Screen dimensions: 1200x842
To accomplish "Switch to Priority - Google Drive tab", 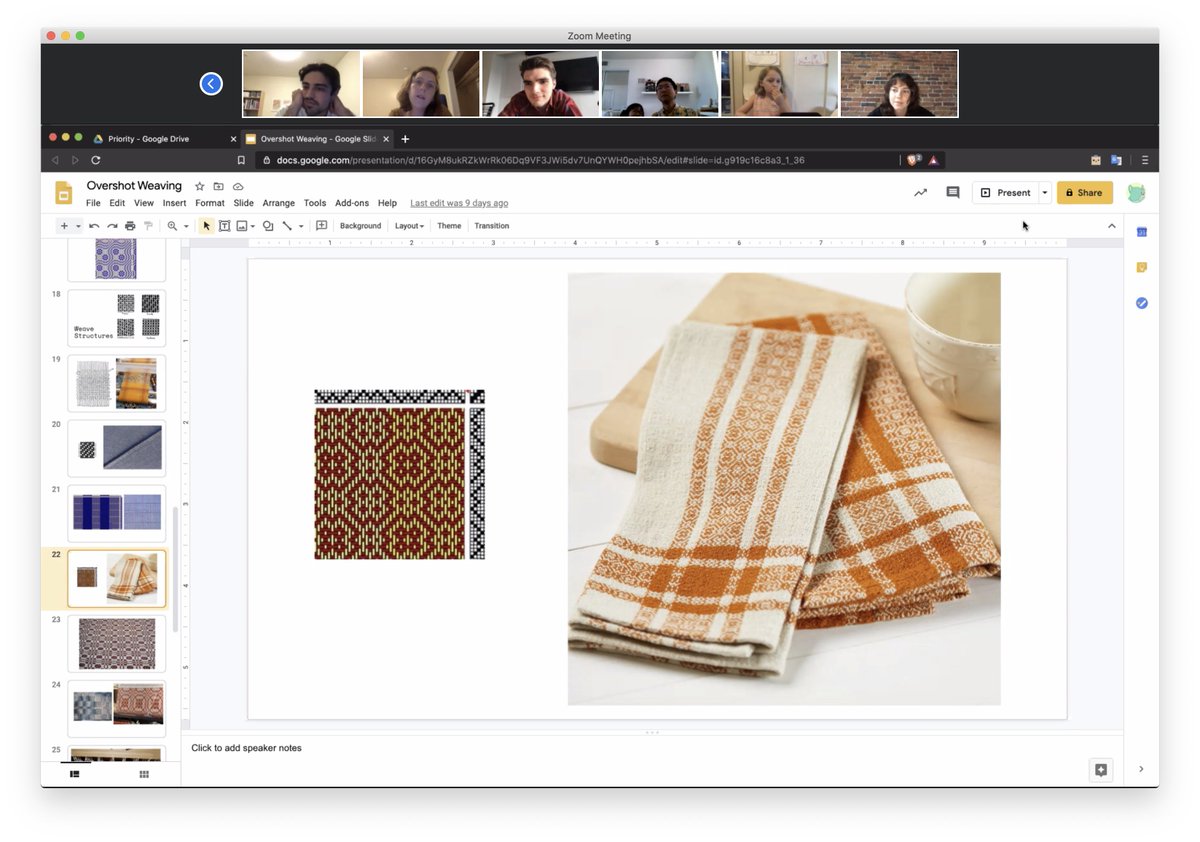I will coord(149,139).
